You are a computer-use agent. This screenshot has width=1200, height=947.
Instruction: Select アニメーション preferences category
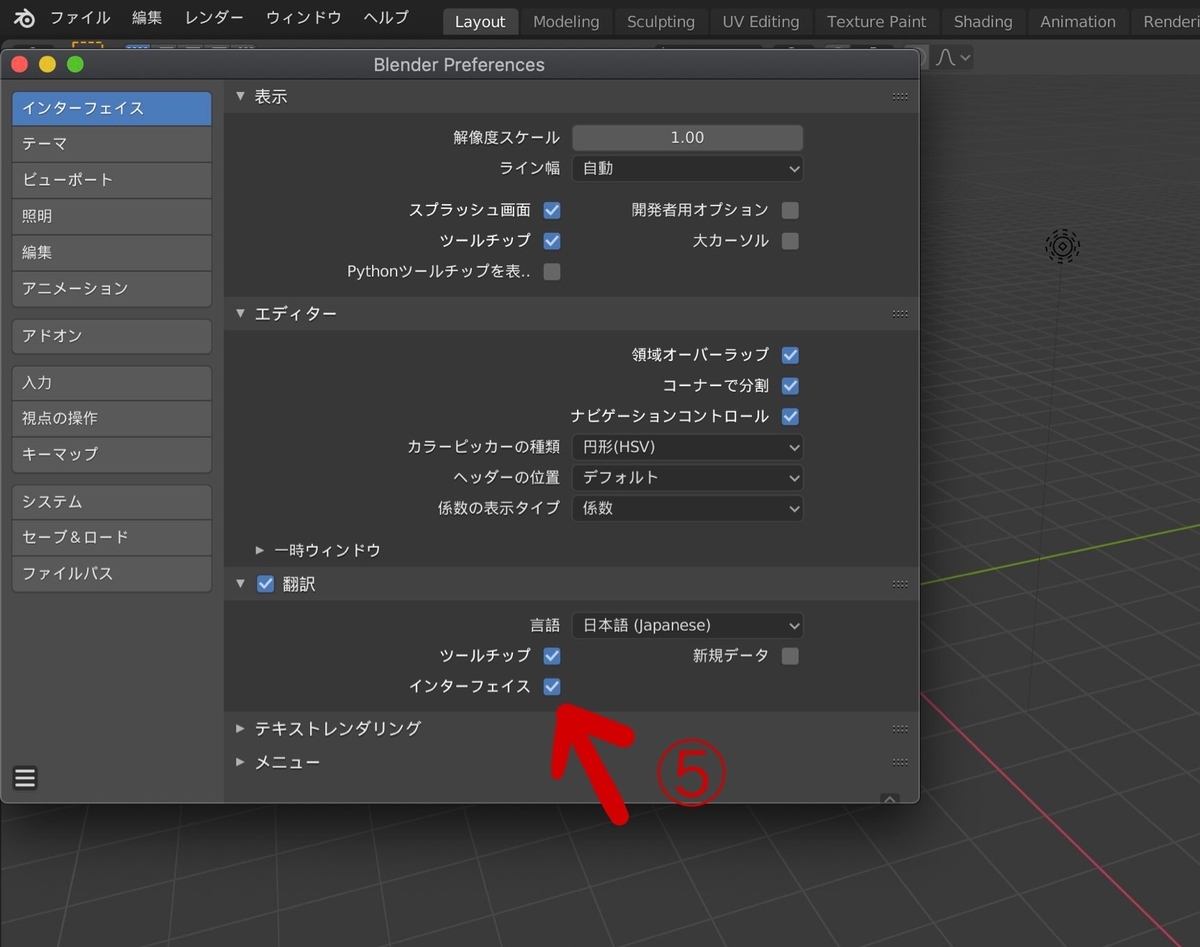[112, 288]
